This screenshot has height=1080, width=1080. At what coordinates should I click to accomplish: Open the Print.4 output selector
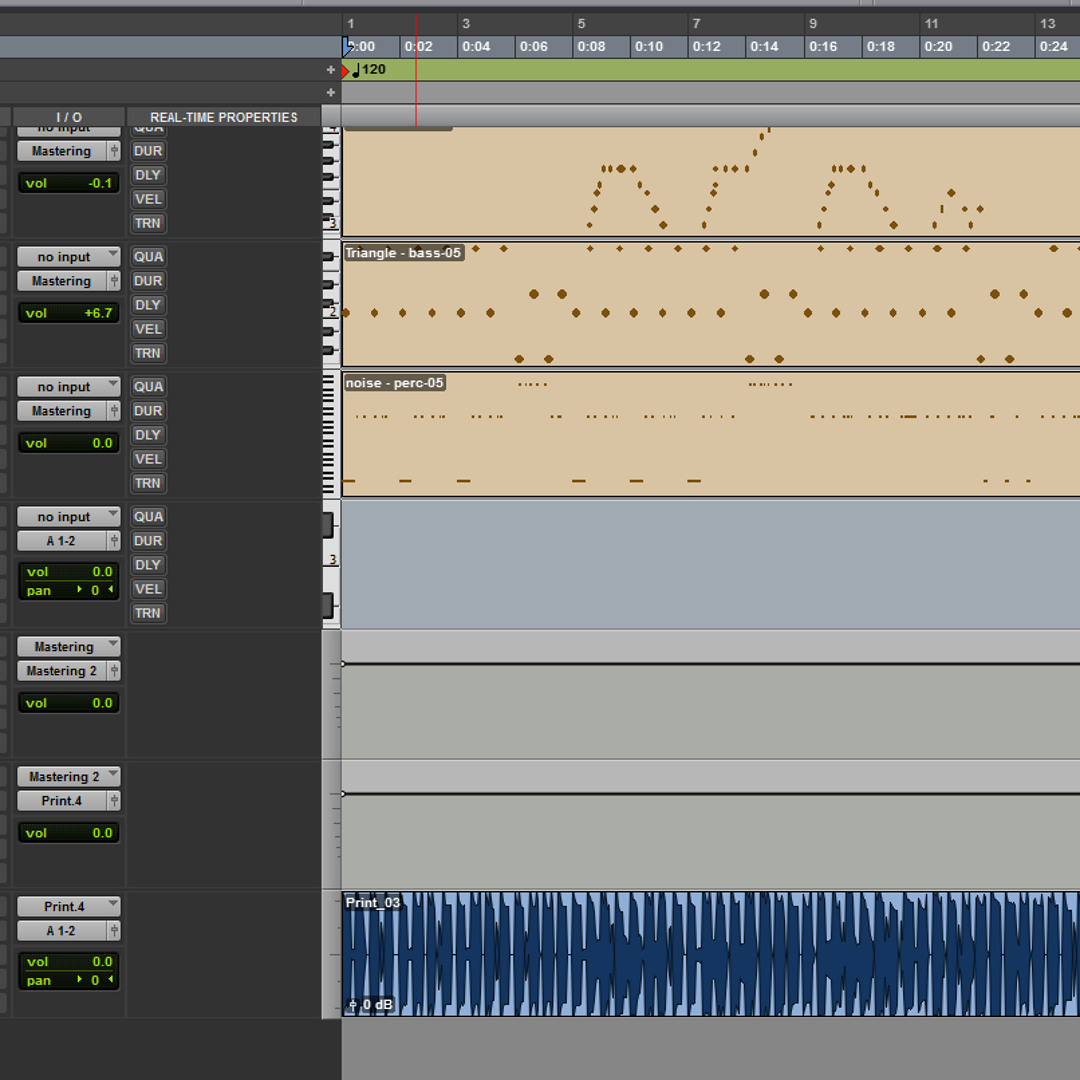(x=62, y=801)
